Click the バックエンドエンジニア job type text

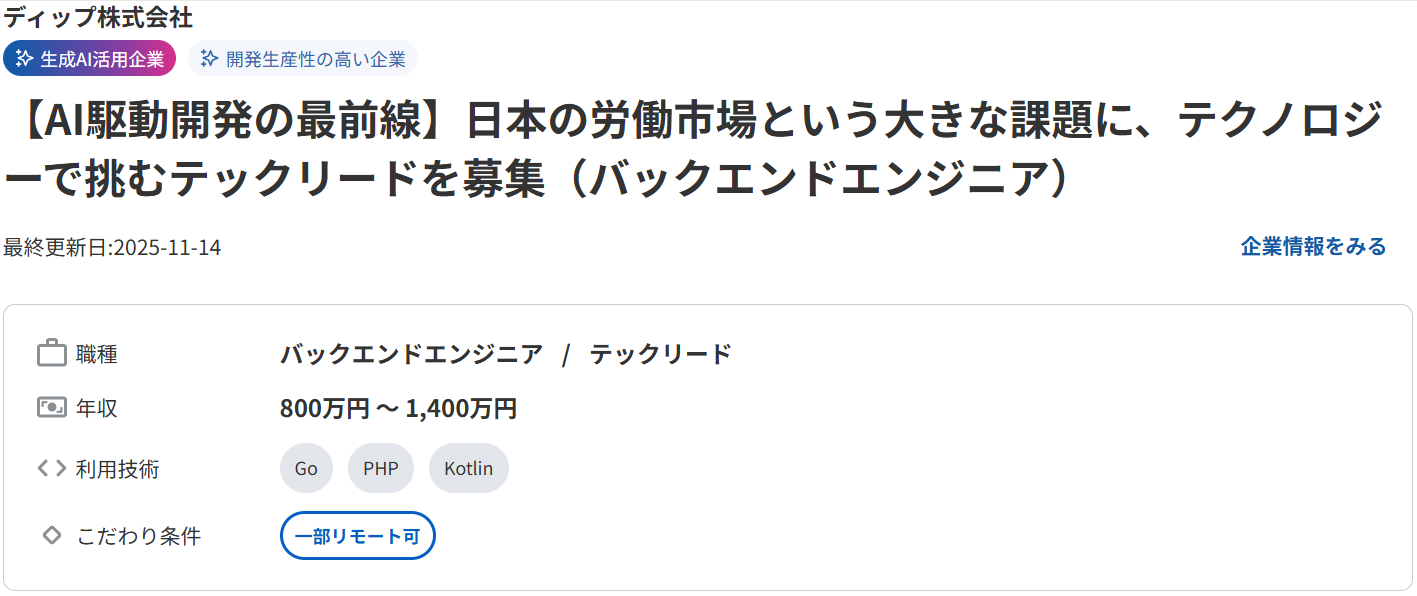(x=411, y=354)
